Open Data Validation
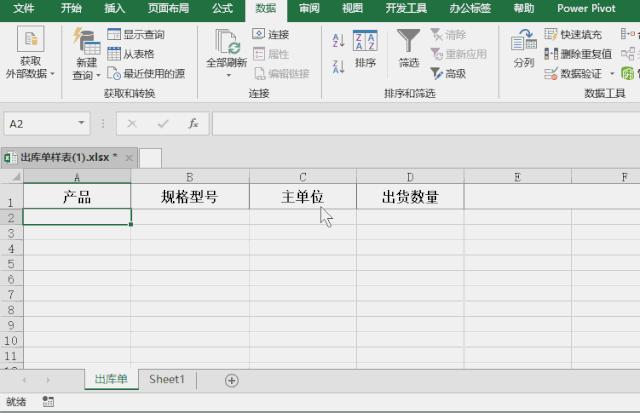This screenshot has height=413, width=640. click(573, 73)
